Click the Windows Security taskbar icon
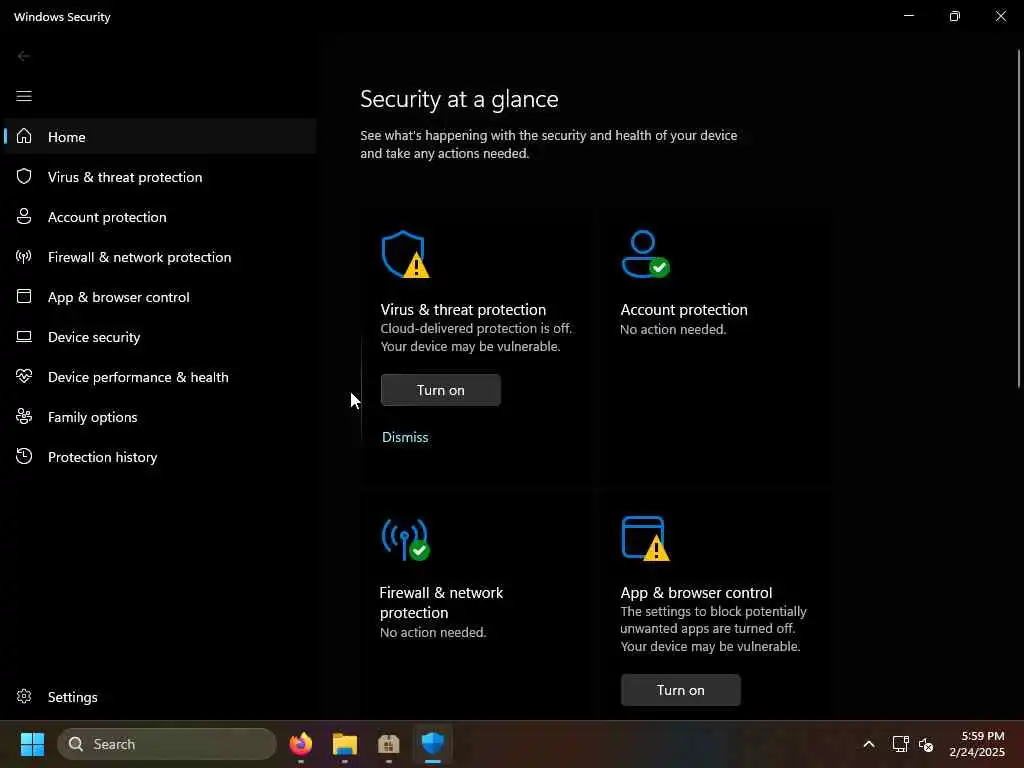The height and width of the screenshot is (768, 1024). point(433,744)
